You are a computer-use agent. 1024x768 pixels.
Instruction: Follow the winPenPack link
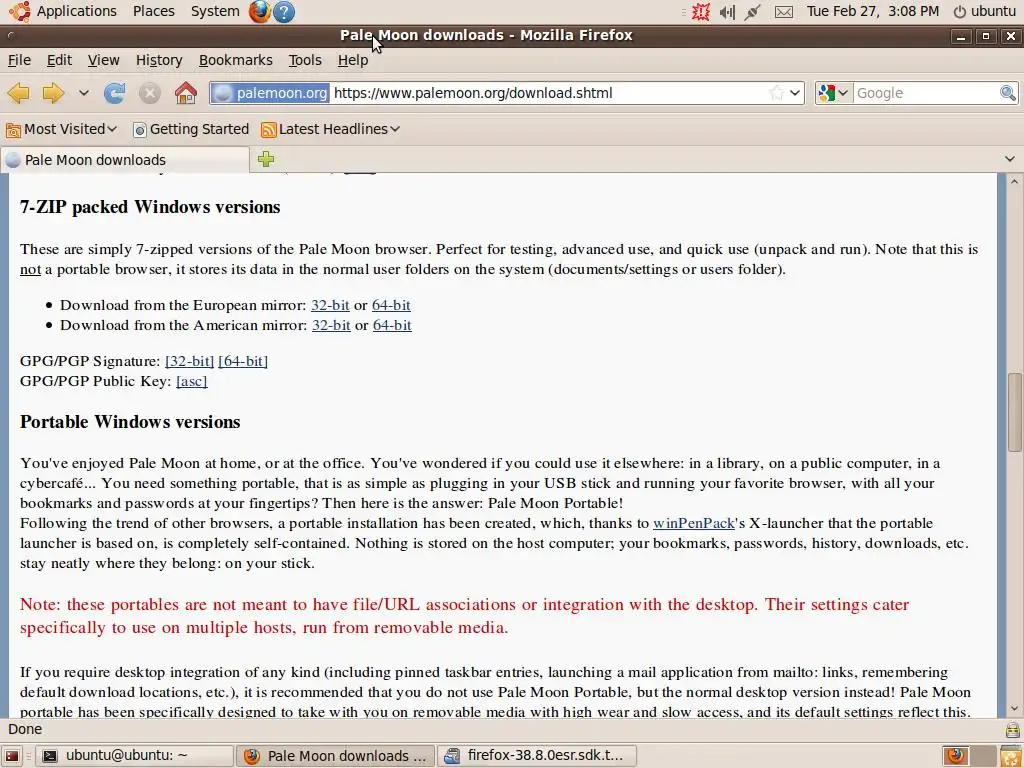click(694, 523)
